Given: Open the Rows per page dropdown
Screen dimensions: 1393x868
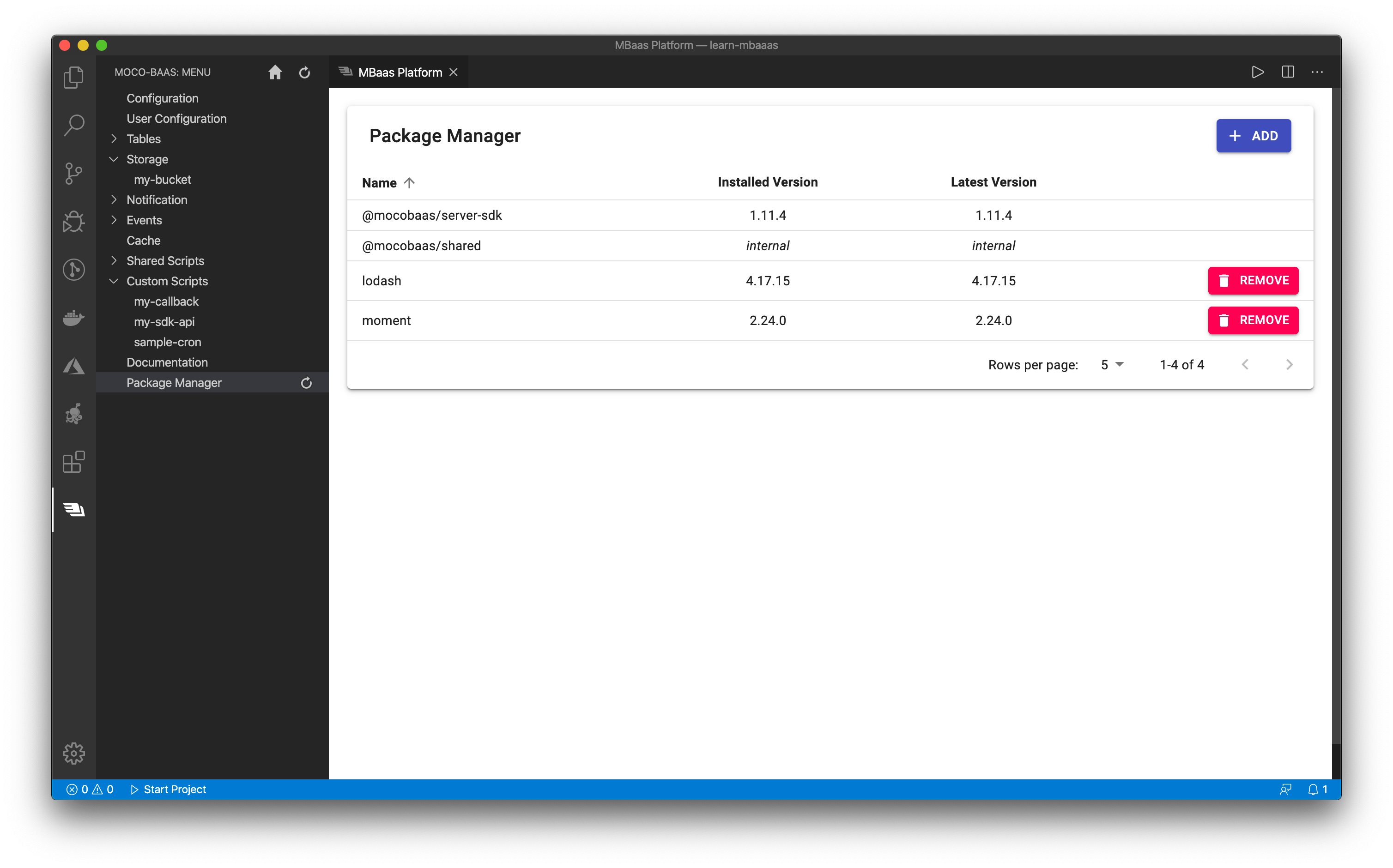Looking at the screenshot, I should [x=1112, y=365].
